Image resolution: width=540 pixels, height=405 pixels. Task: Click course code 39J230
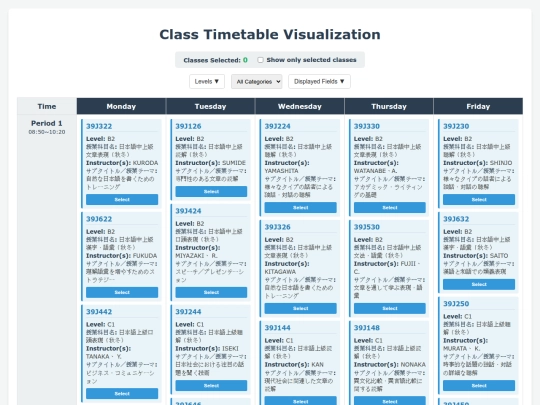pos(456,126)
